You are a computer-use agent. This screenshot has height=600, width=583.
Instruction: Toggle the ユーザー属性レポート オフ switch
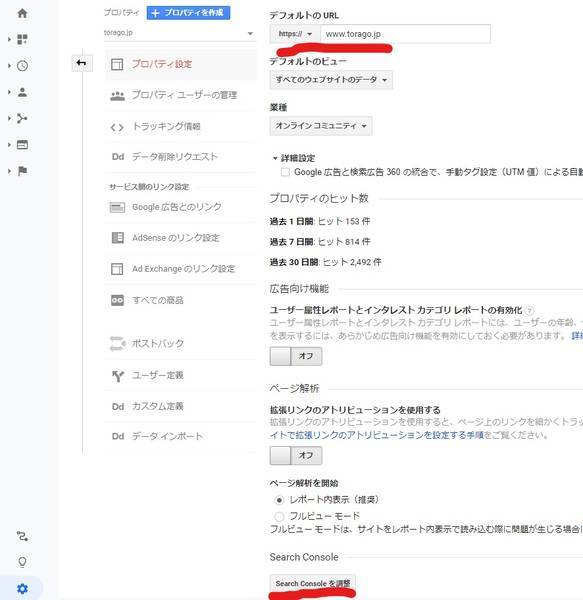(296, 356)
